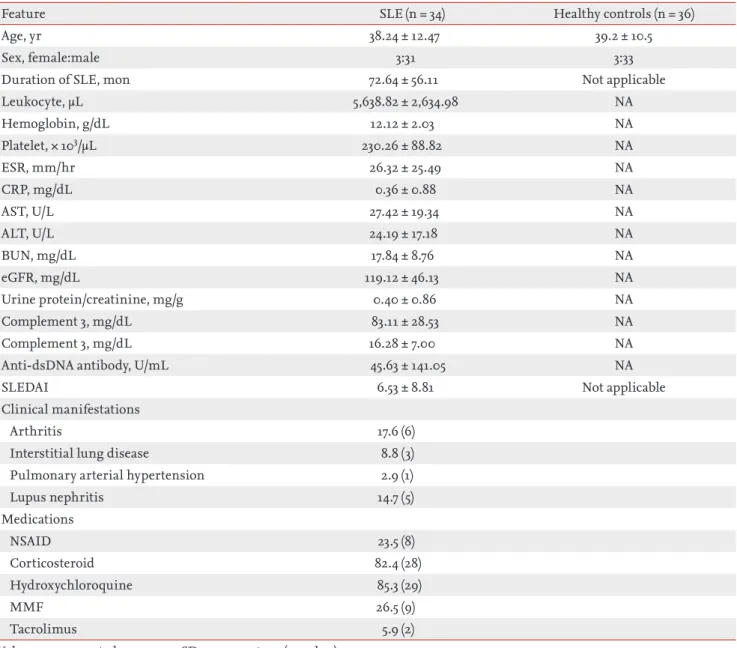Click the 'Tacrolimus' row label
The height and width of the screenshot is (648, 737).
point(43,629)
